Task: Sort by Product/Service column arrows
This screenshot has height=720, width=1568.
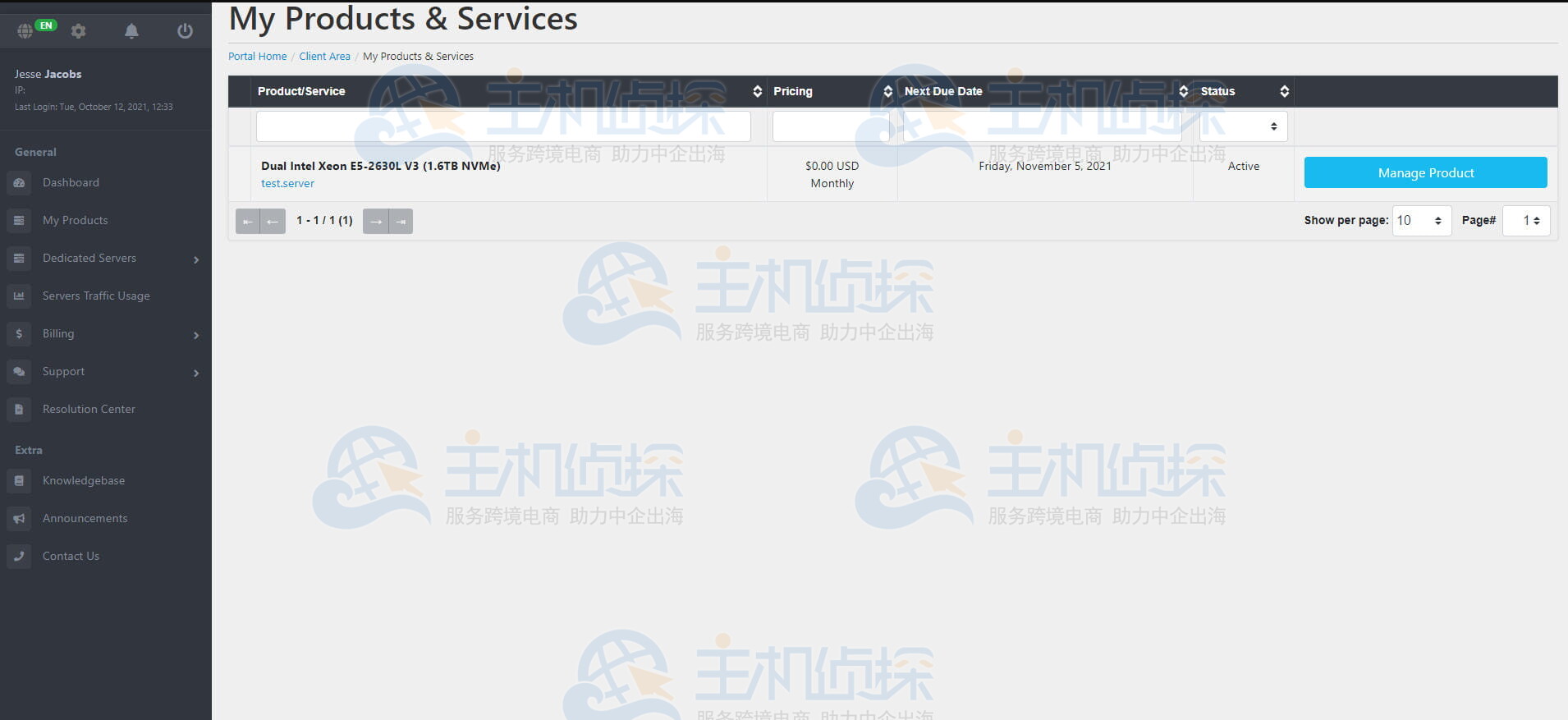Action: coord(757,91)
